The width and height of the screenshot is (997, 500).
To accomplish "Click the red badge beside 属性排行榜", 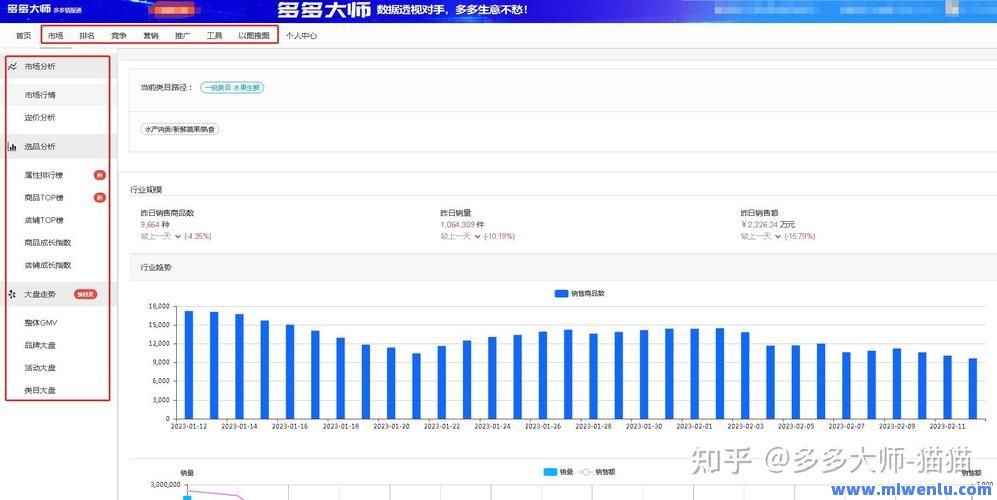I will point(99,175).
